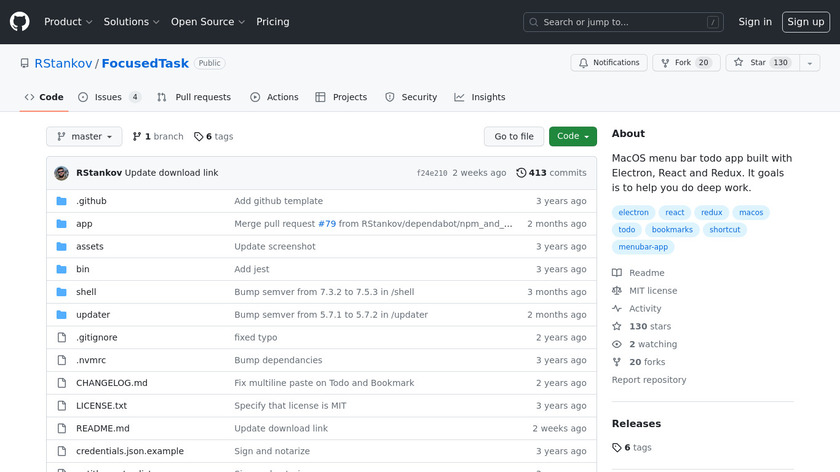Click the README.md file icon
Screen dimensions: 840x472
(61, 428)
